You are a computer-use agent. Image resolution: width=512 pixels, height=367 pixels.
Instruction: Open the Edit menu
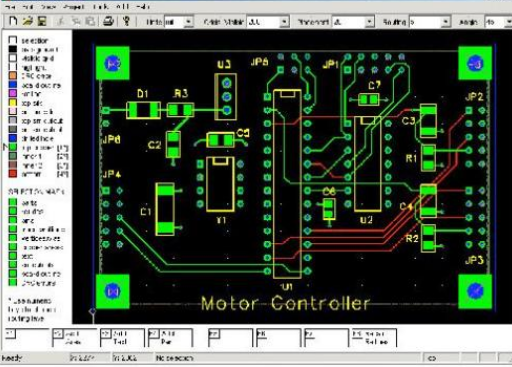coord(27,7)
